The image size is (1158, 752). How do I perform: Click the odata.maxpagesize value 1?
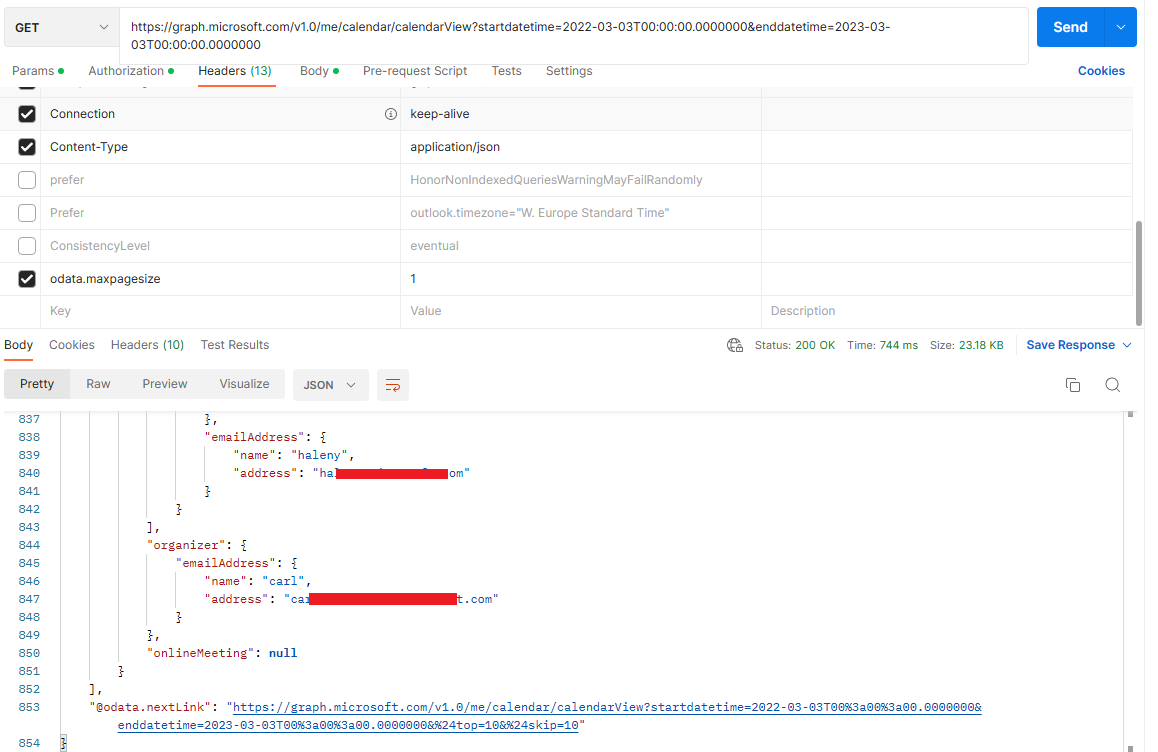(580, 278)
